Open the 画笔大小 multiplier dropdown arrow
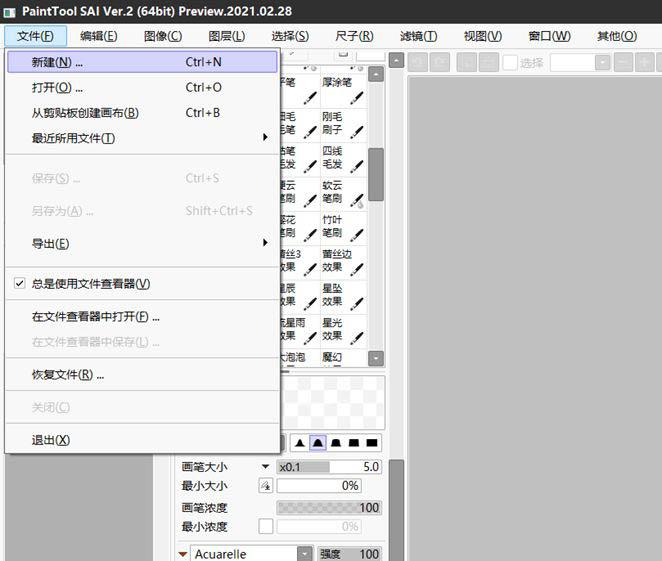 click(x=265, y=467)
